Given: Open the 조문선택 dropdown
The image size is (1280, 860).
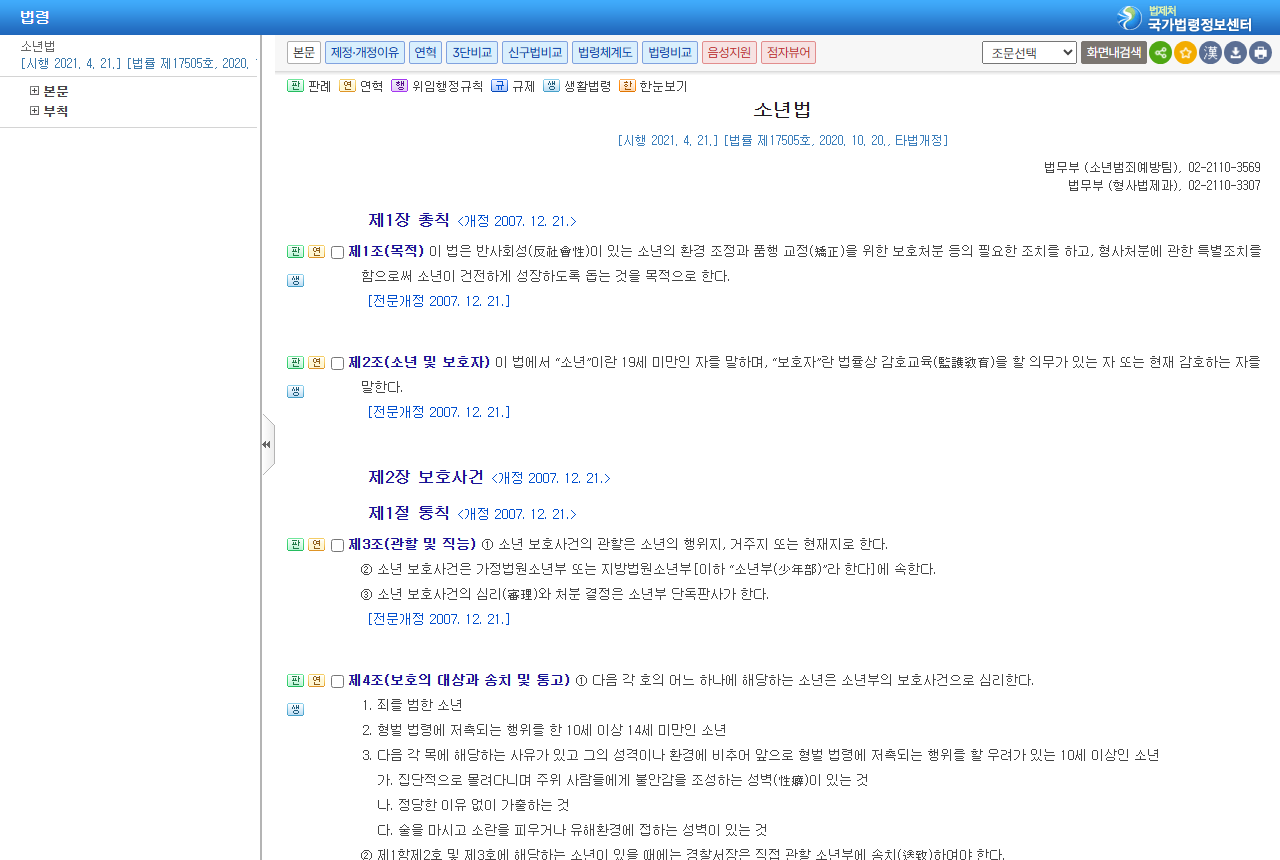Looking at the screenshot, I should click(x=1029, y=52).
